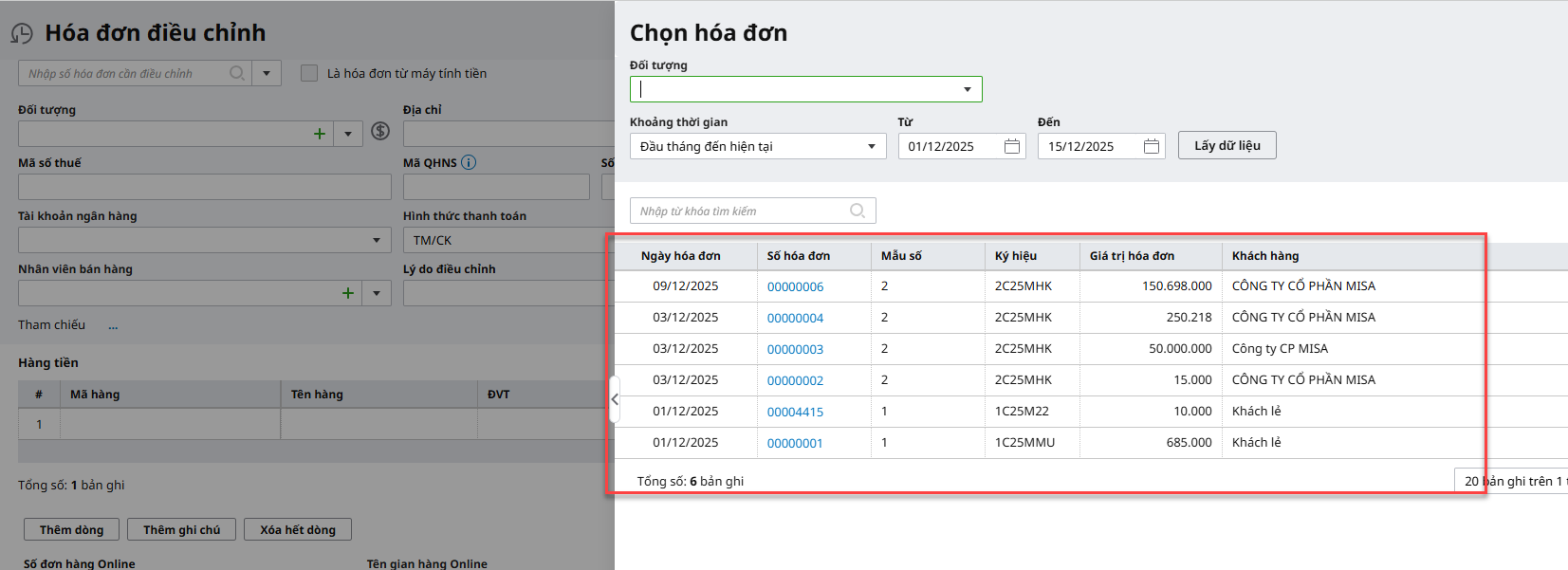Viewport: 1568px width, 570px height.
Task: Click the search magnifier in invoice number field
Action: click(x=237, y=73)
